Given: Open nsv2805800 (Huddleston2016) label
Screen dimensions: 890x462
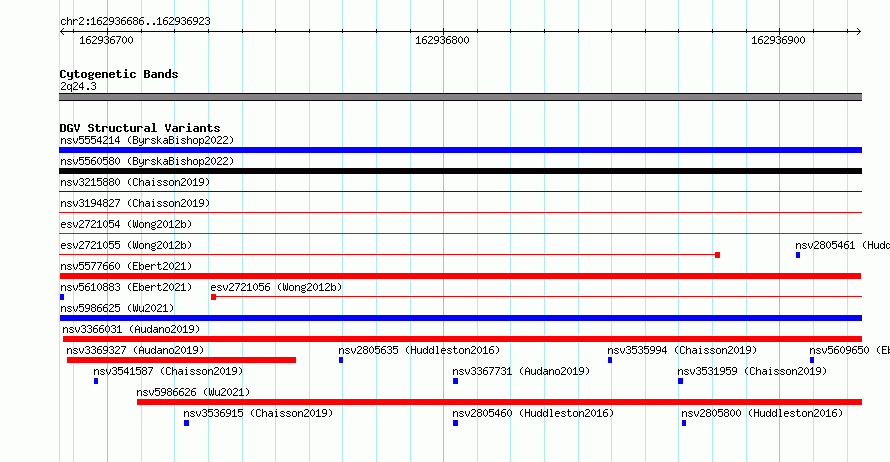Looking at the screenshot, I should pyautogui.click(x=762, y=413).
